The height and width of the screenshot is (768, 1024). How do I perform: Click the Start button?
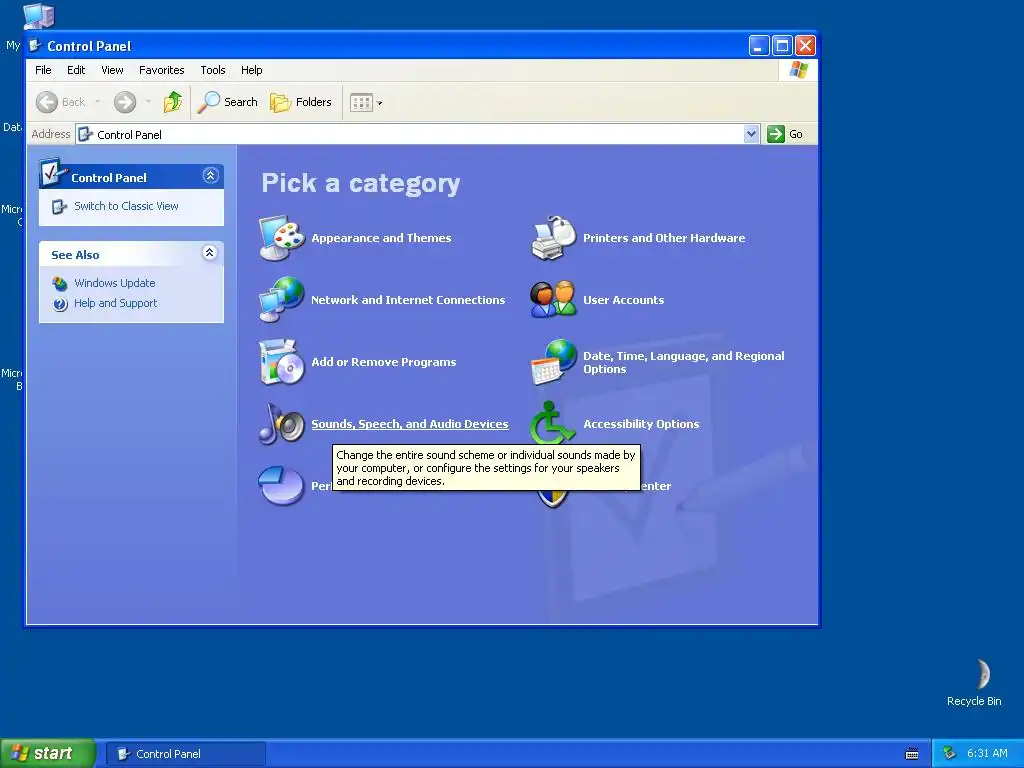(48, 753)
